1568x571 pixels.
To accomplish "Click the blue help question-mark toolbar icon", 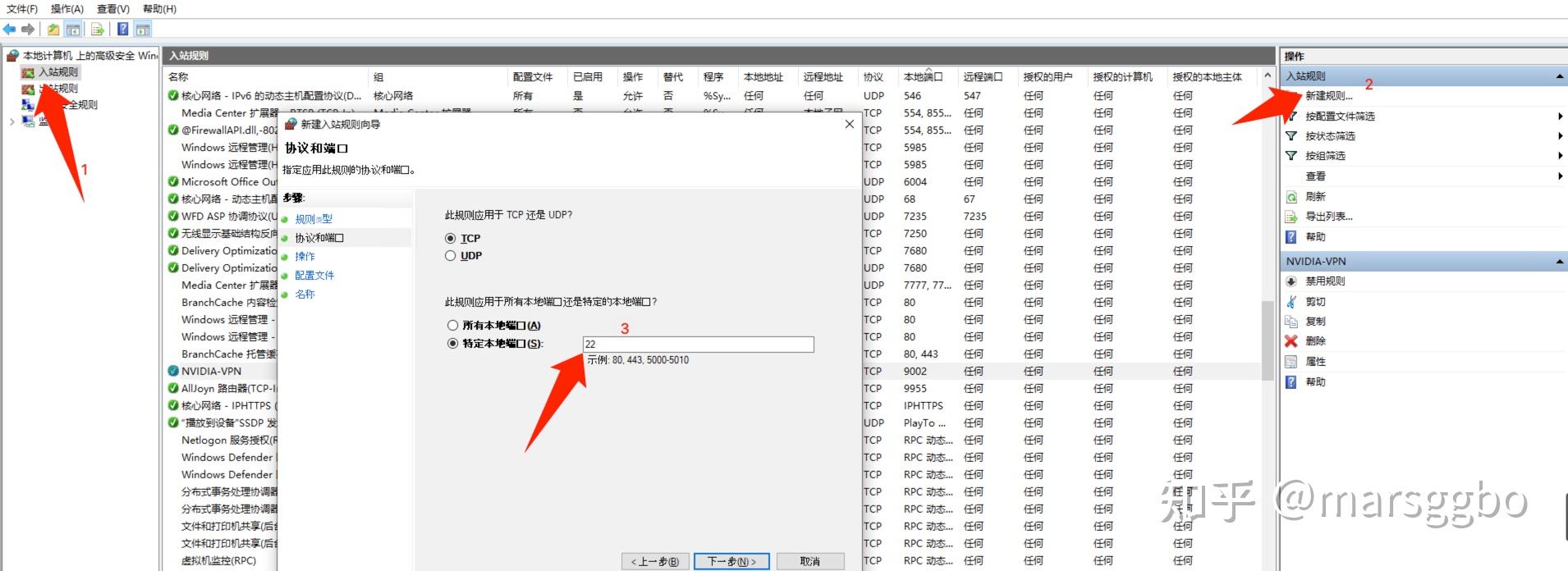I will (x=122, y=30).
